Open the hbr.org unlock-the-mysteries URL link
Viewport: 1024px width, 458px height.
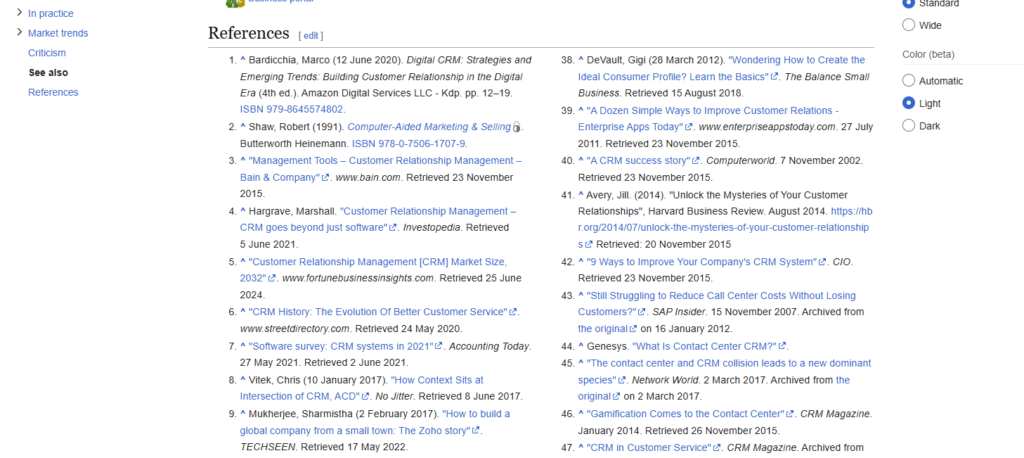click(724, 228)
